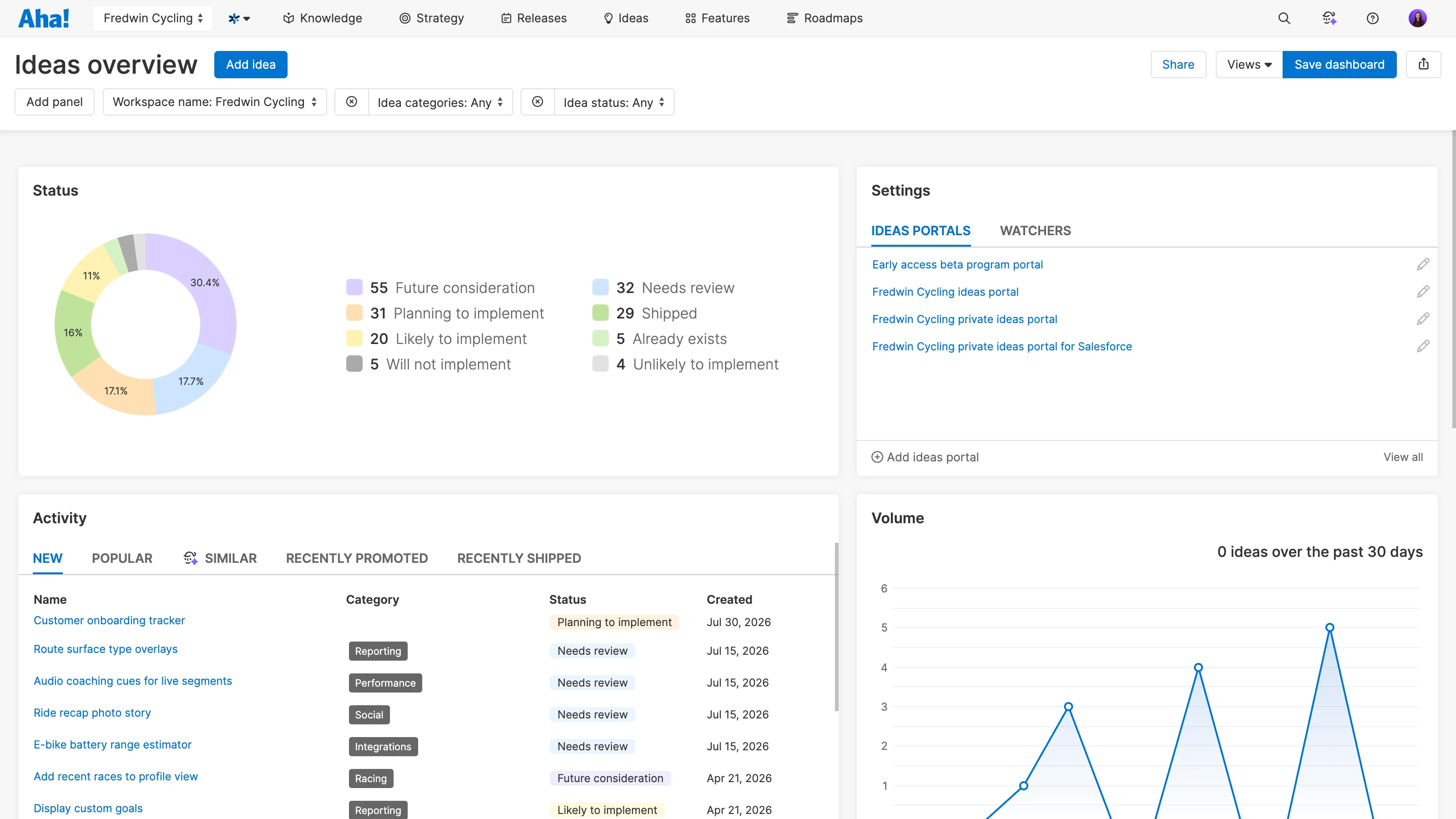
Task: Remove the Idea status filter
Action: (x=537, y=102)
